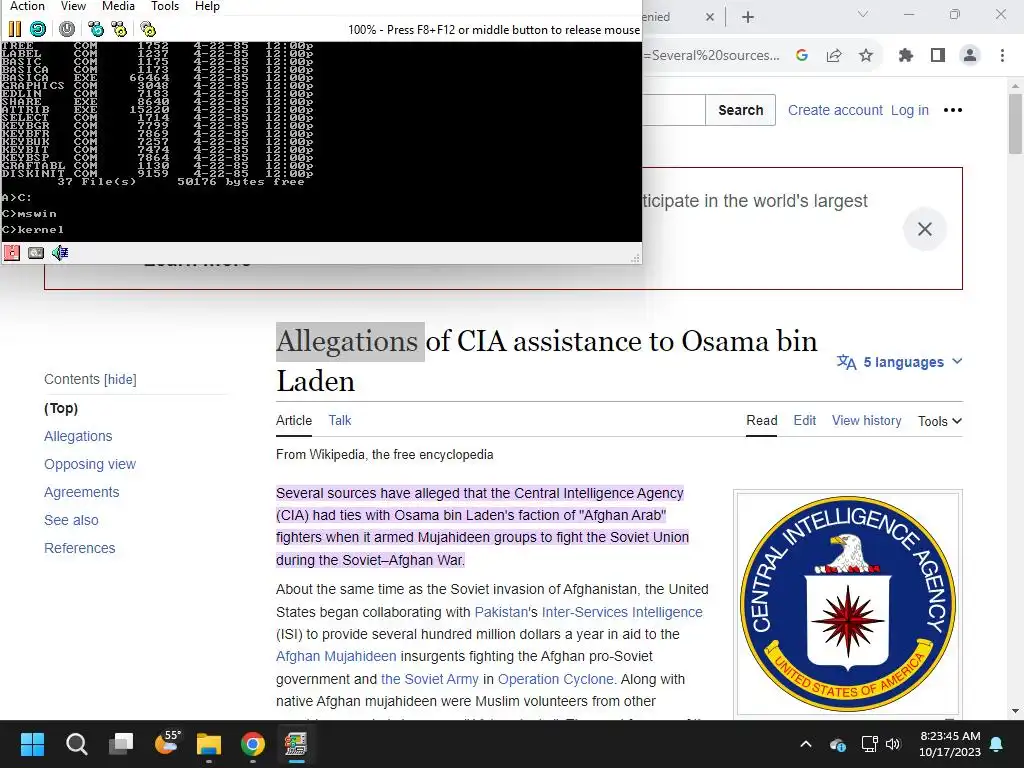
Task: Open a new Chrome tab
Action: (748, 17)
